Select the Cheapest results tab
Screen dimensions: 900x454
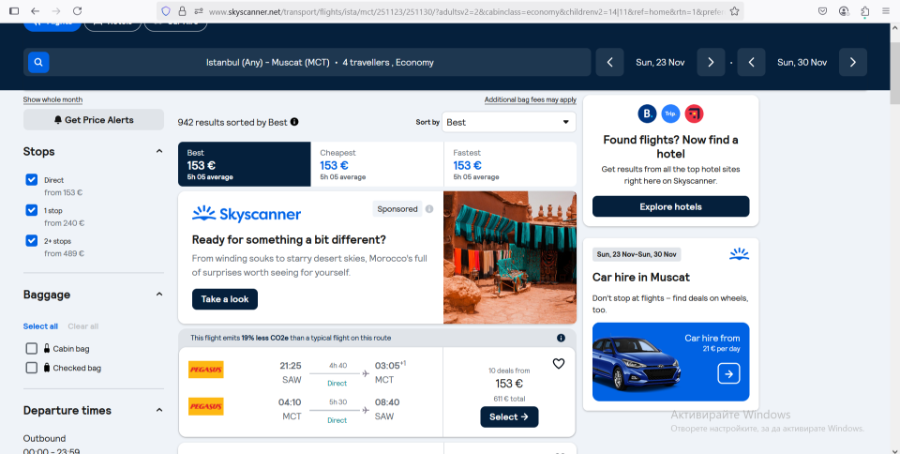(x=377, y=164)
